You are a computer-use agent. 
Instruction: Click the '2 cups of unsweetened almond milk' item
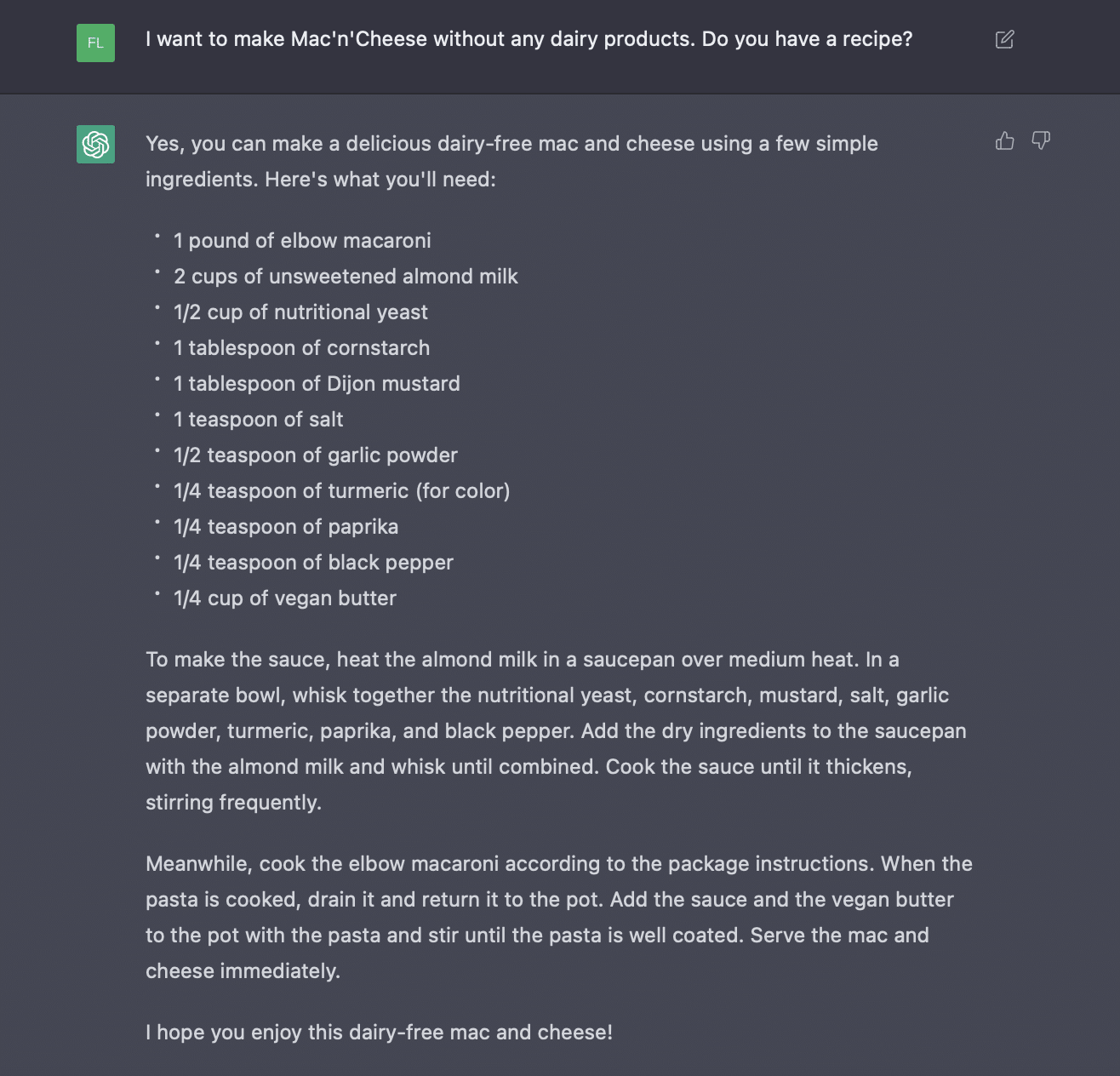346,277
